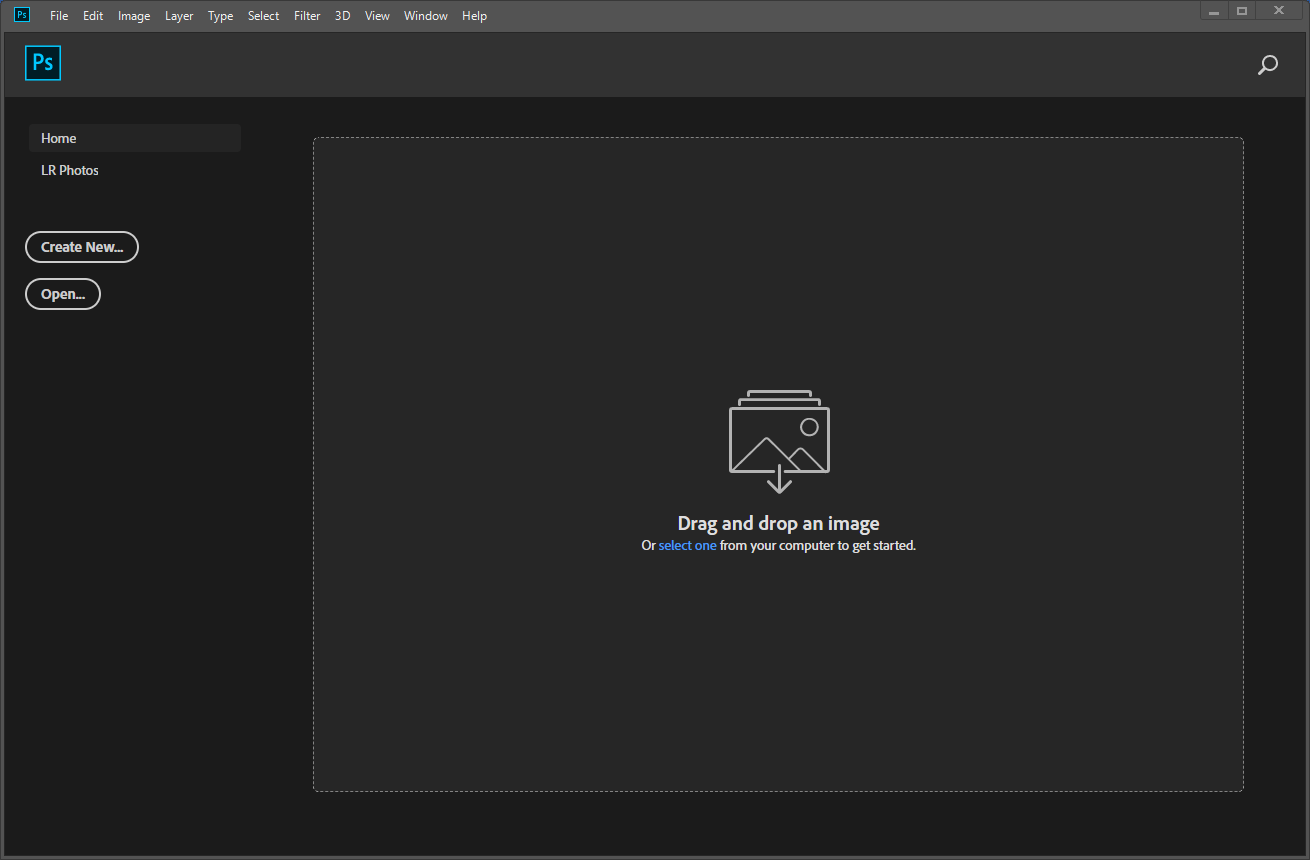Open the Help menu
1310x860 pixels.
(474, 15)
